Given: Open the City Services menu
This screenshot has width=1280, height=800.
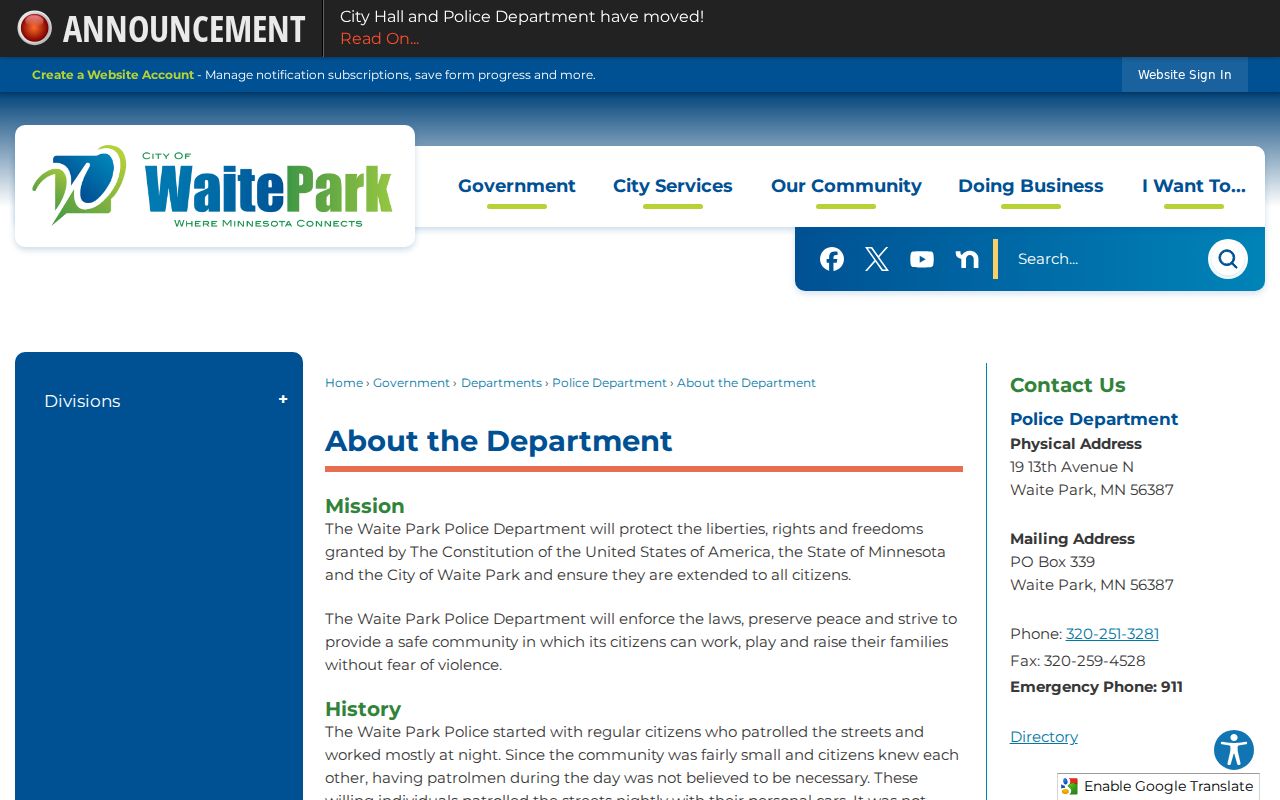Looking at the screenshot, I should pyautogui.click(x=673, y=186).
